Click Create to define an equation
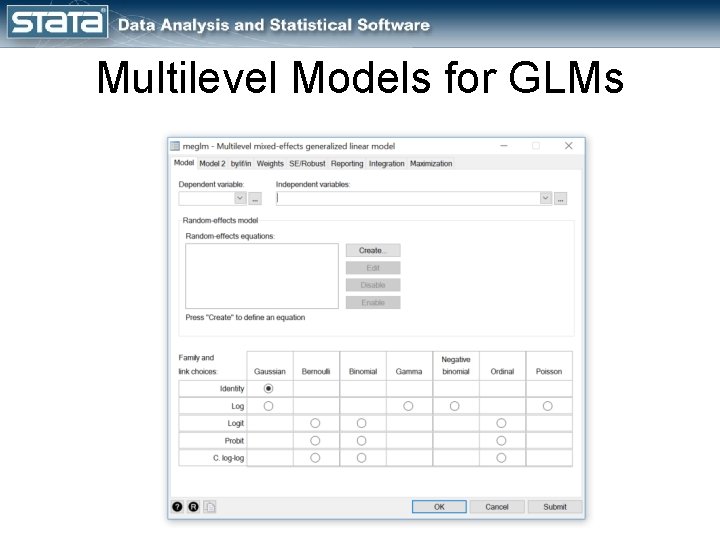Viewport: 720px width, 540px height. [373, 250]
